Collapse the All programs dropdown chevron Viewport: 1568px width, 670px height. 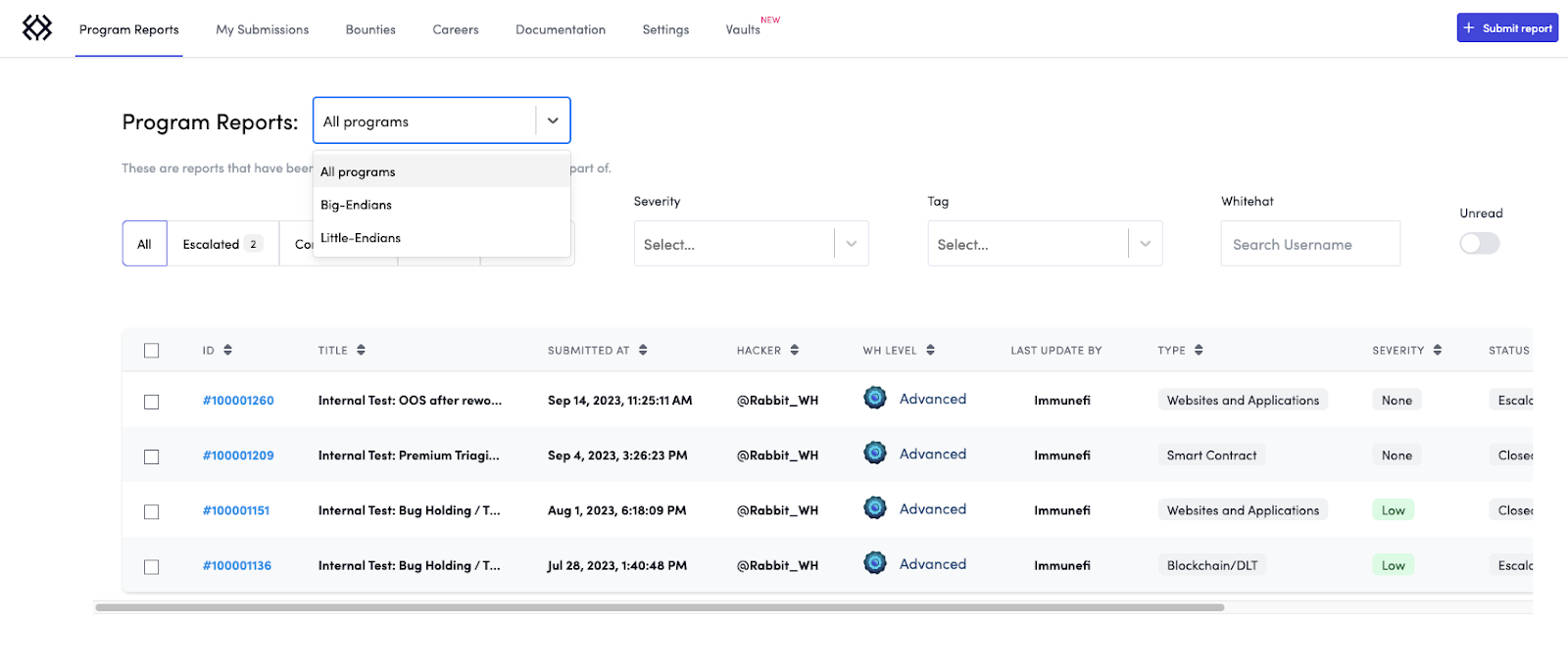click(553, 120)
